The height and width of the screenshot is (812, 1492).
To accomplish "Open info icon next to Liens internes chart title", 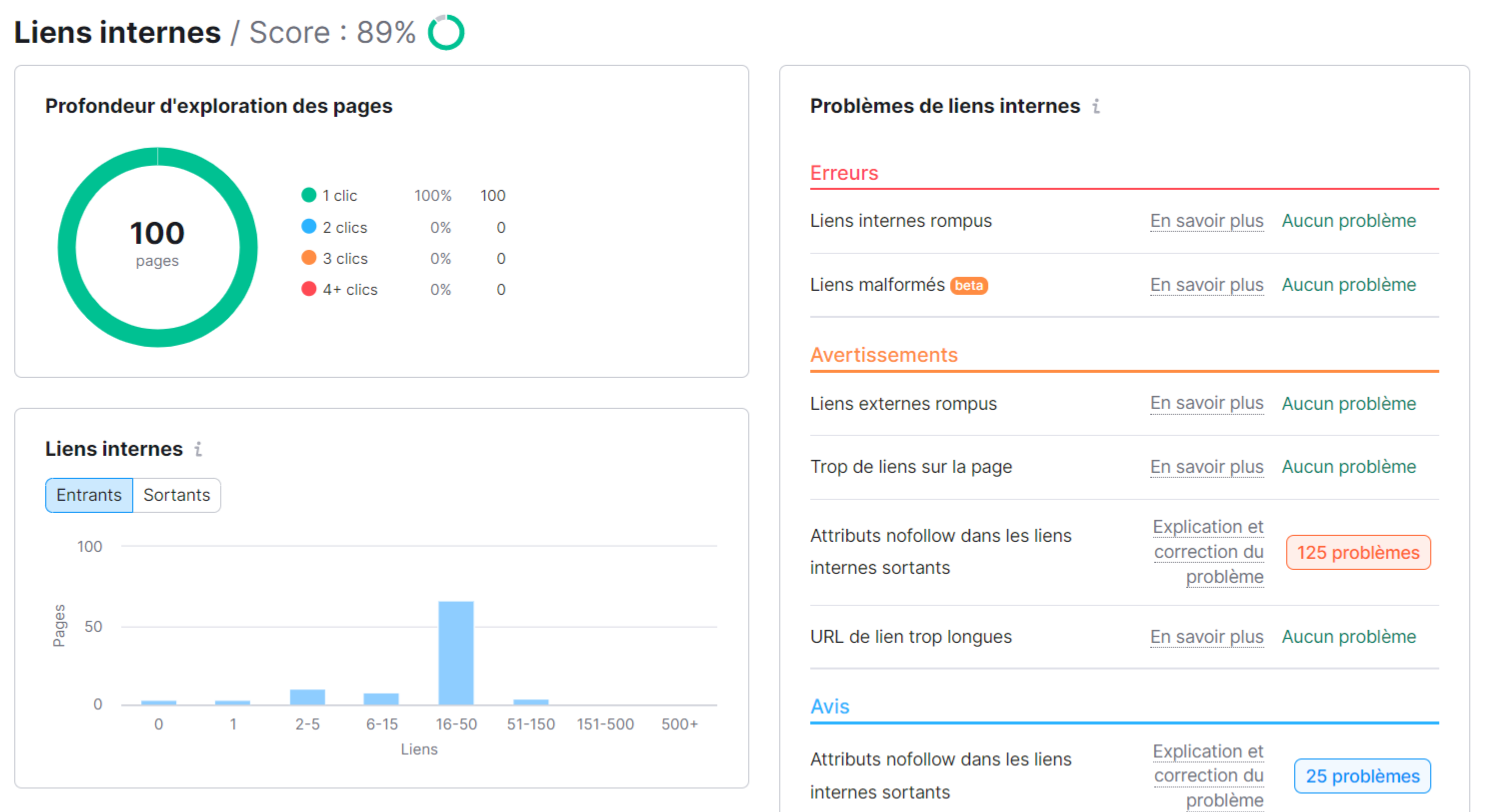I will click(198, 449).
